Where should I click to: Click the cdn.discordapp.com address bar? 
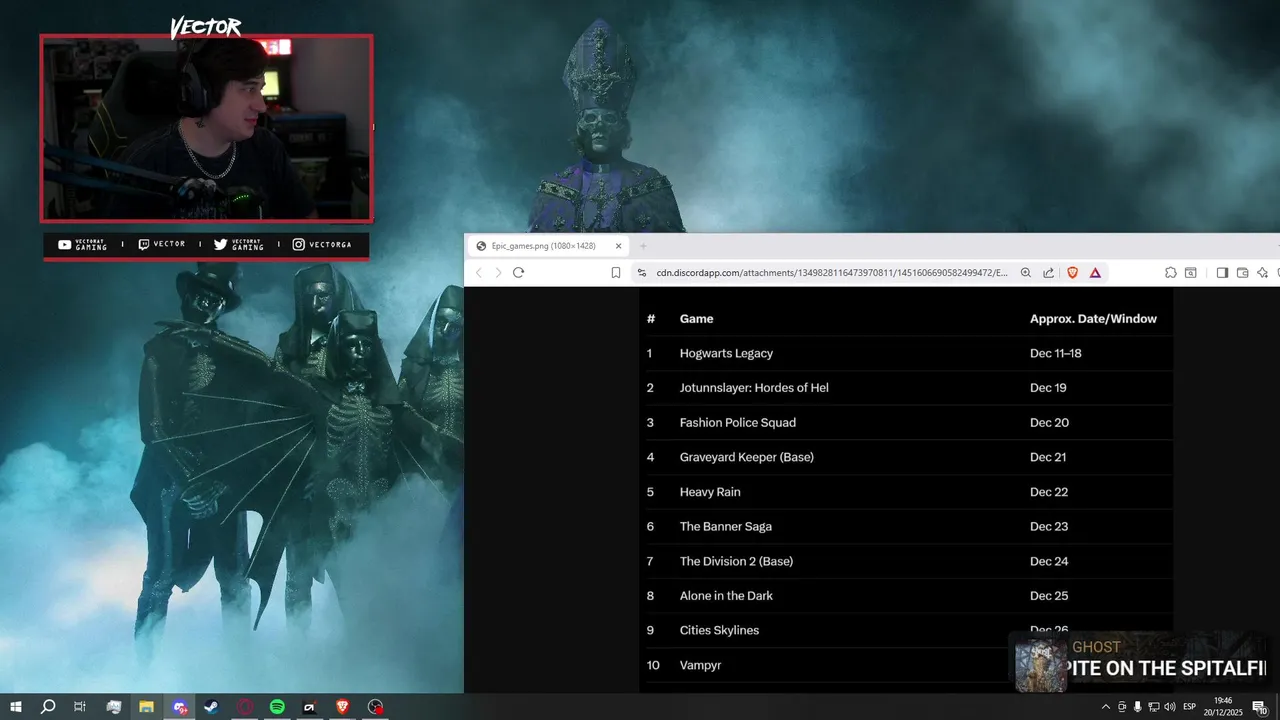[832, 272]
